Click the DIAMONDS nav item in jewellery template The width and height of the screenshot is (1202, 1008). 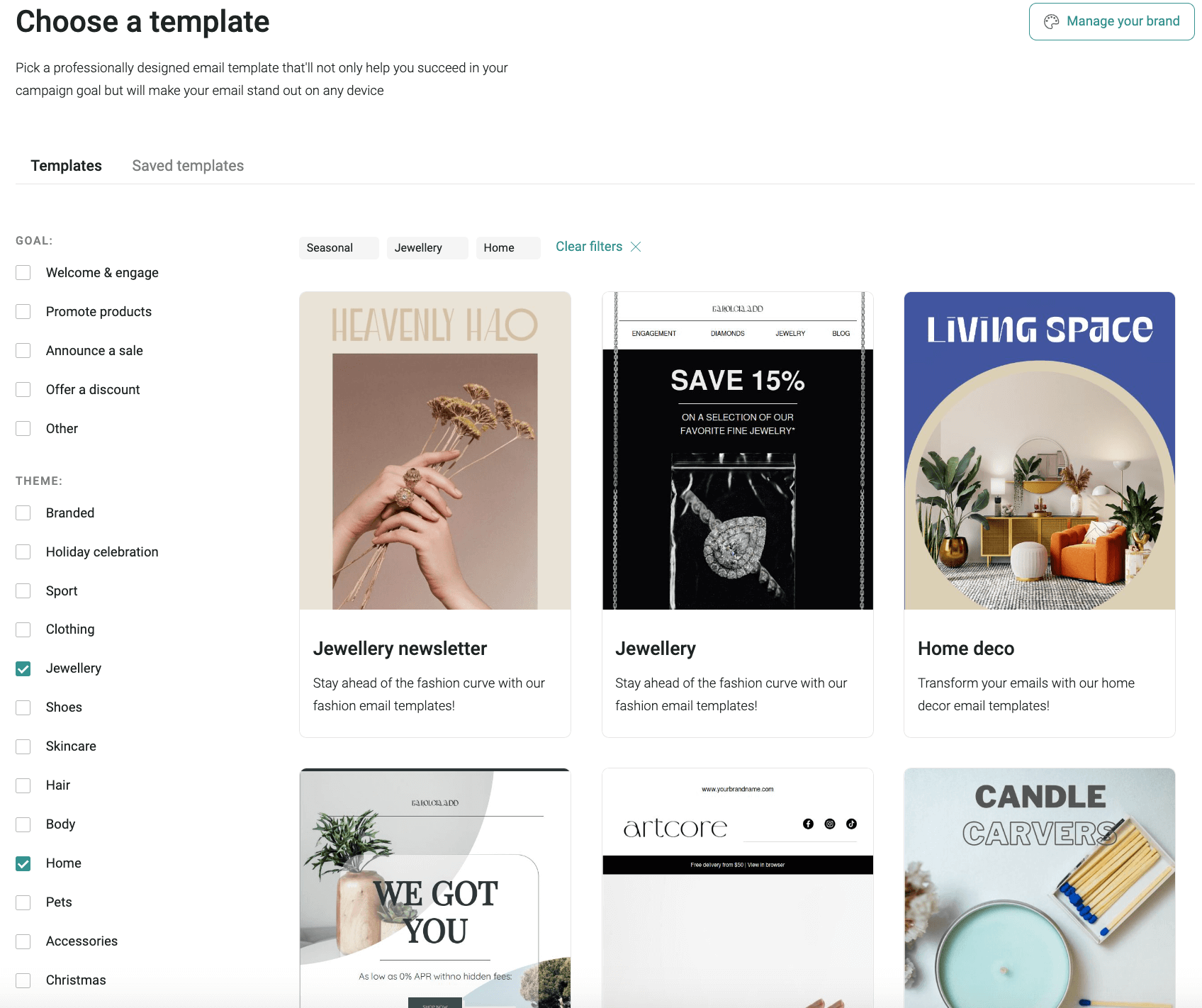coord(728,333)
